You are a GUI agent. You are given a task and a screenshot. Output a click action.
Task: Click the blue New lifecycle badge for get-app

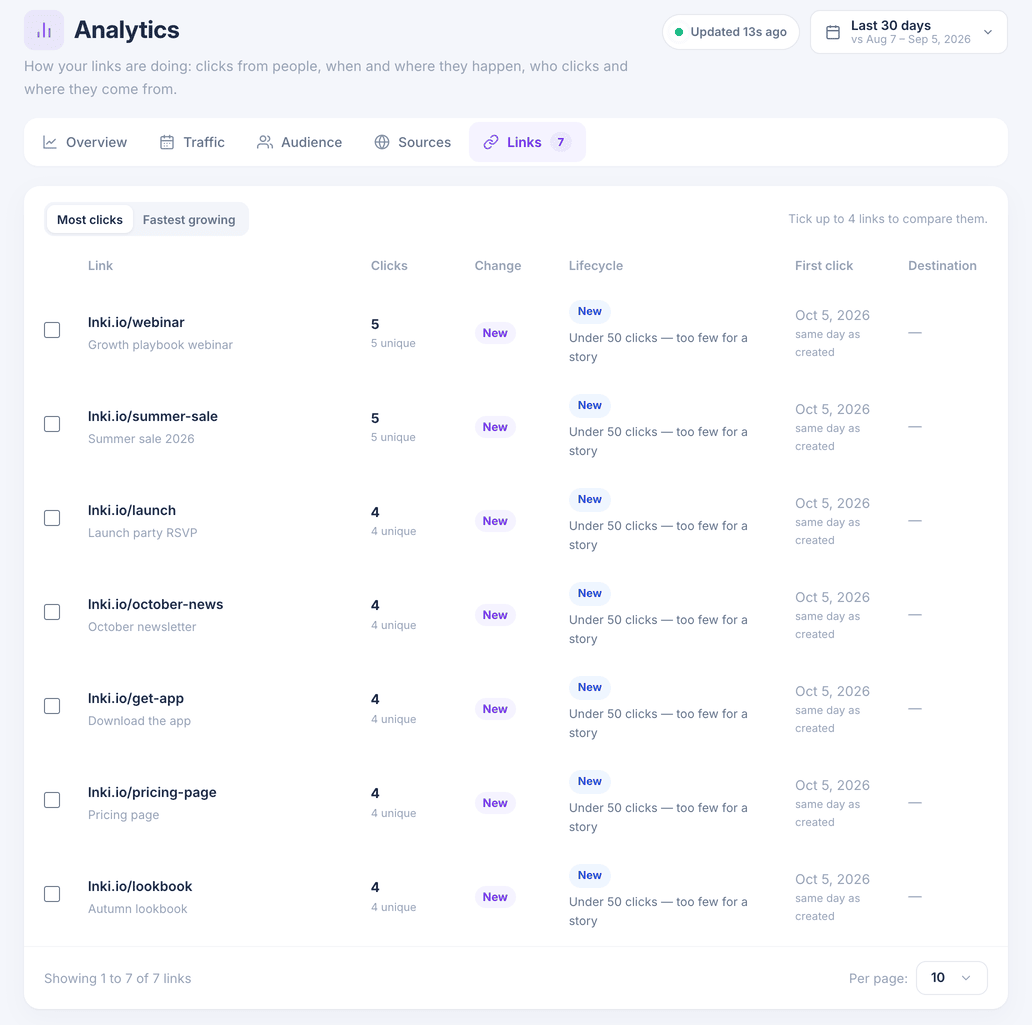pyautogui.click(x=590, y=687)
